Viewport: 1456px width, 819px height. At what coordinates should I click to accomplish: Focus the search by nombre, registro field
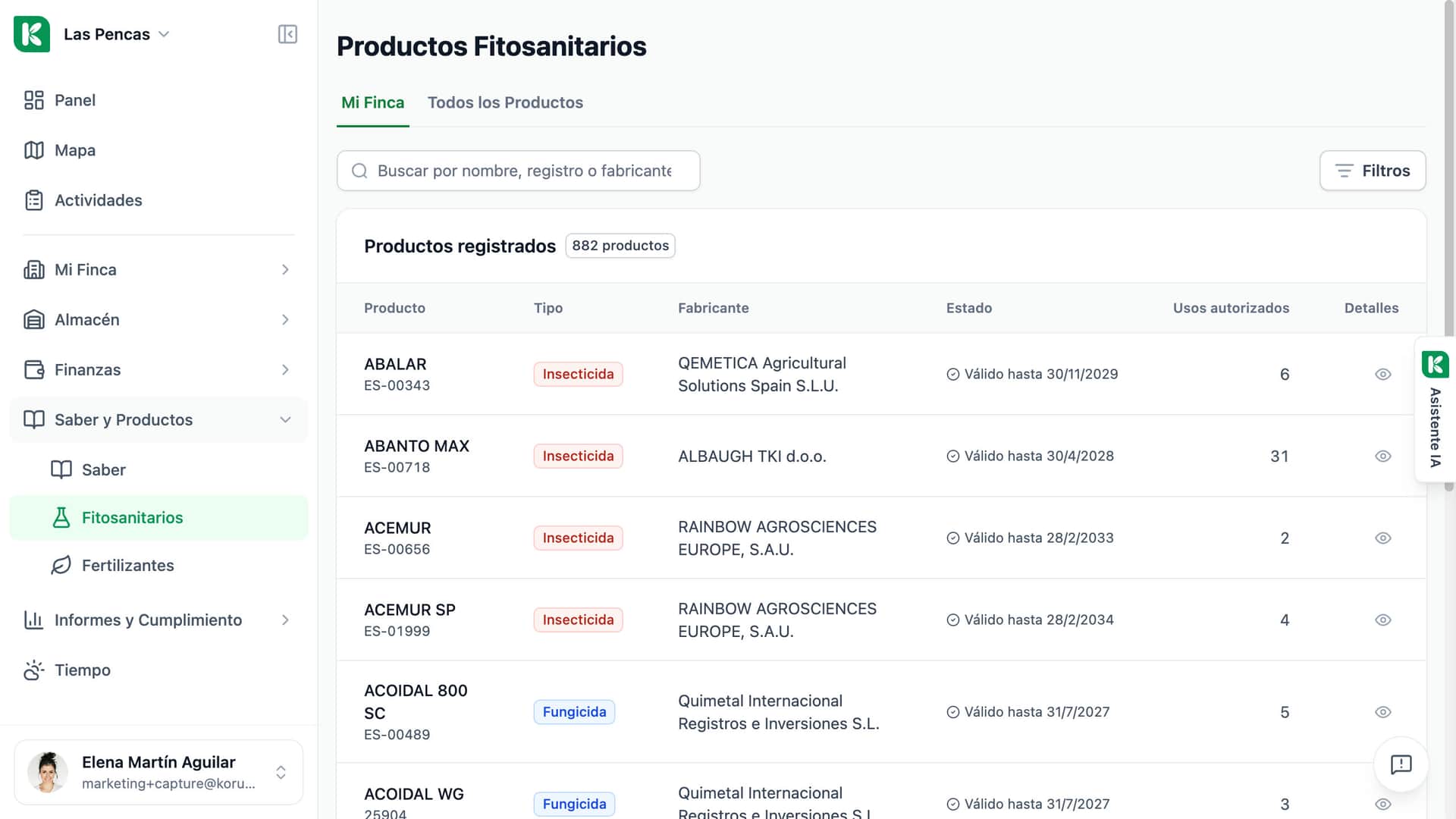point(518,171)
